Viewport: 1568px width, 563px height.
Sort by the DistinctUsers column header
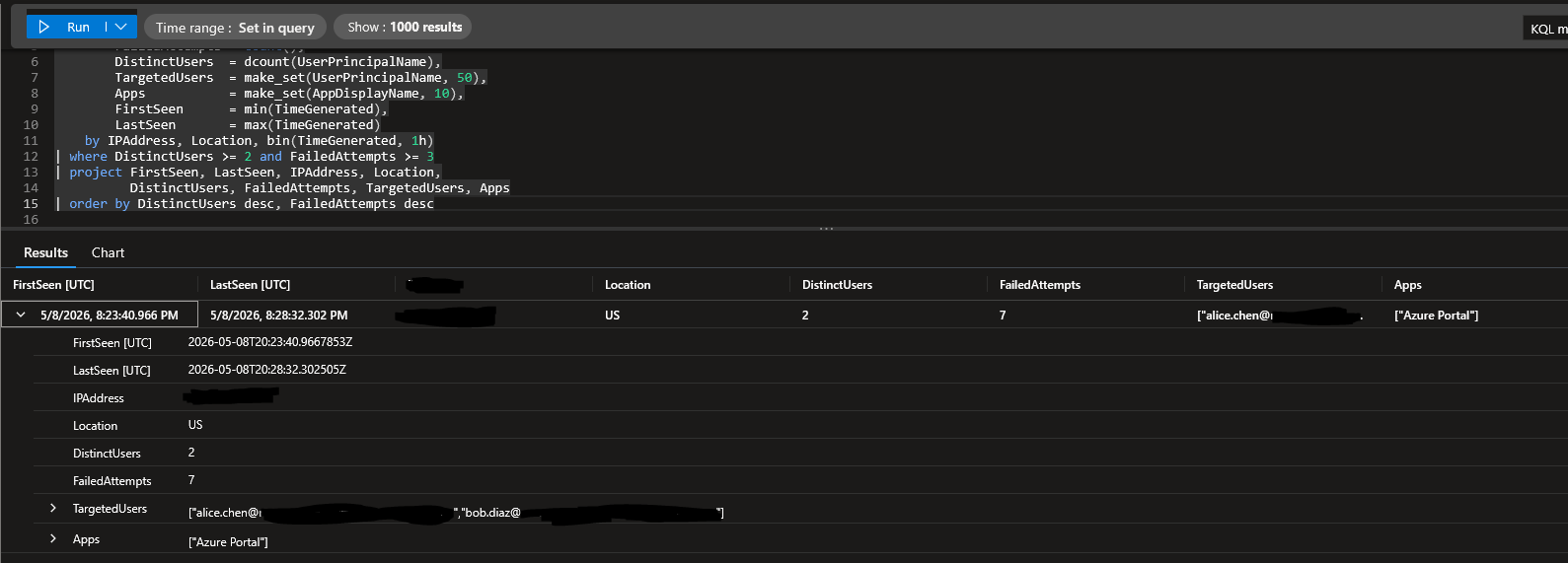837,285
